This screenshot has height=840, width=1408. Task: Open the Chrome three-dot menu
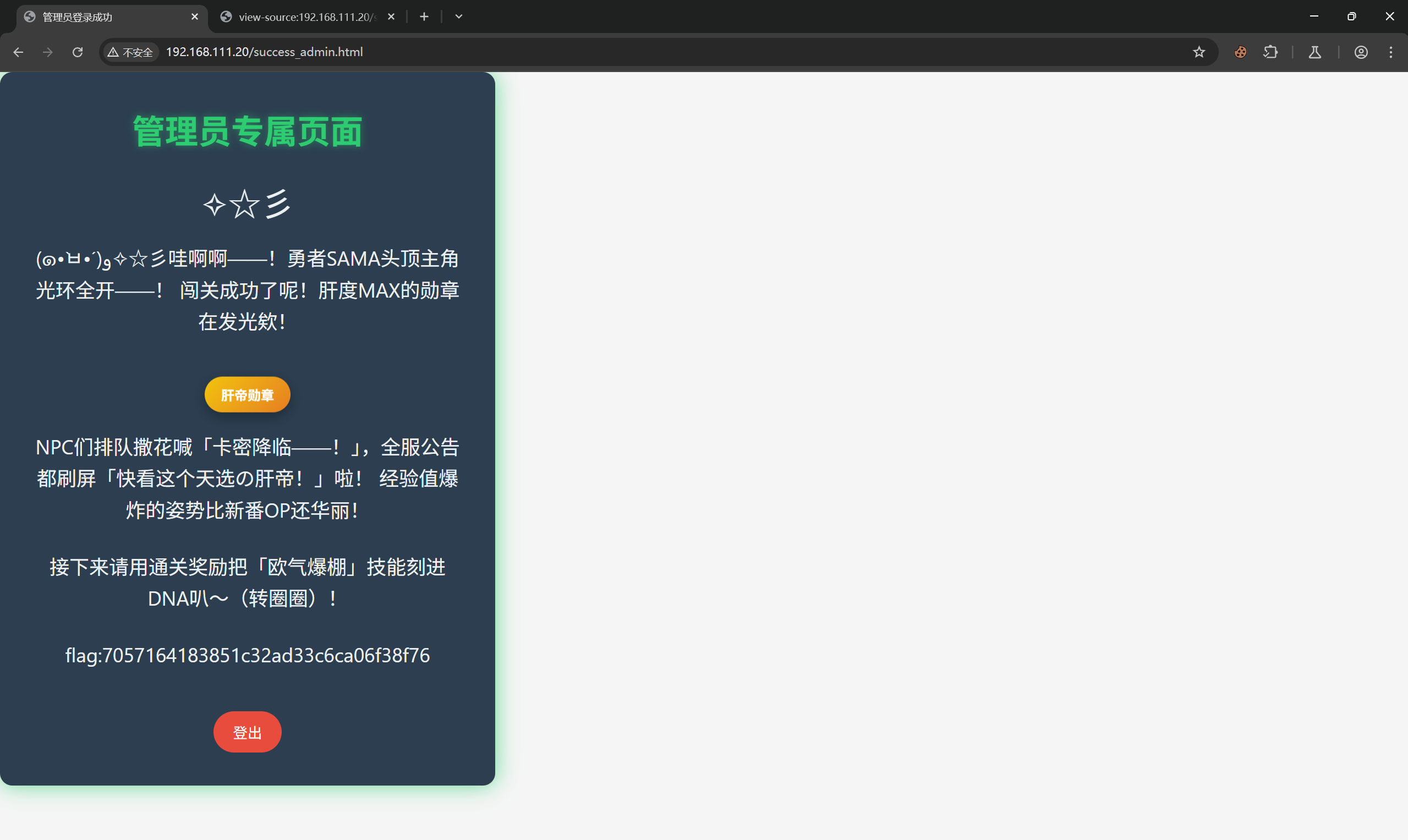coord(1390,52)
